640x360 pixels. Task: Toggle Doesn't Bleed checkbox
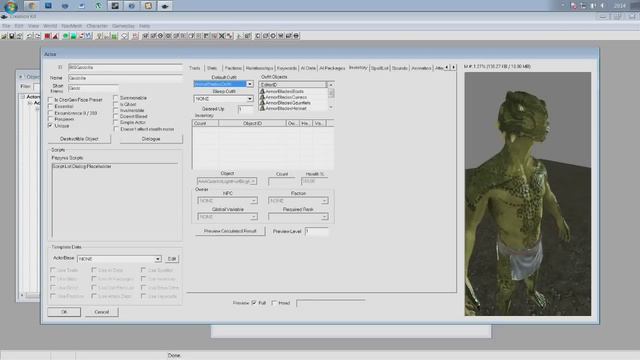click(x=116, y=116)
